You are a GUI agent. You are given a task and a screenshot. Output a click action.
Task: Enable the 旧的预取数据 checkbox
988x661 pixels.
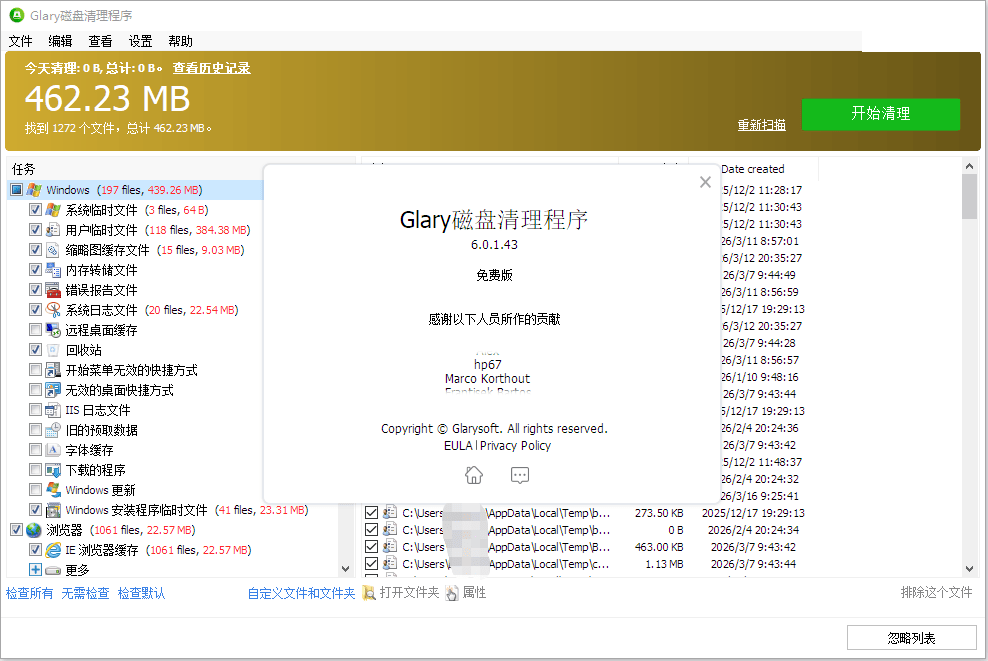pyautogui.click(x=35, y=429)
